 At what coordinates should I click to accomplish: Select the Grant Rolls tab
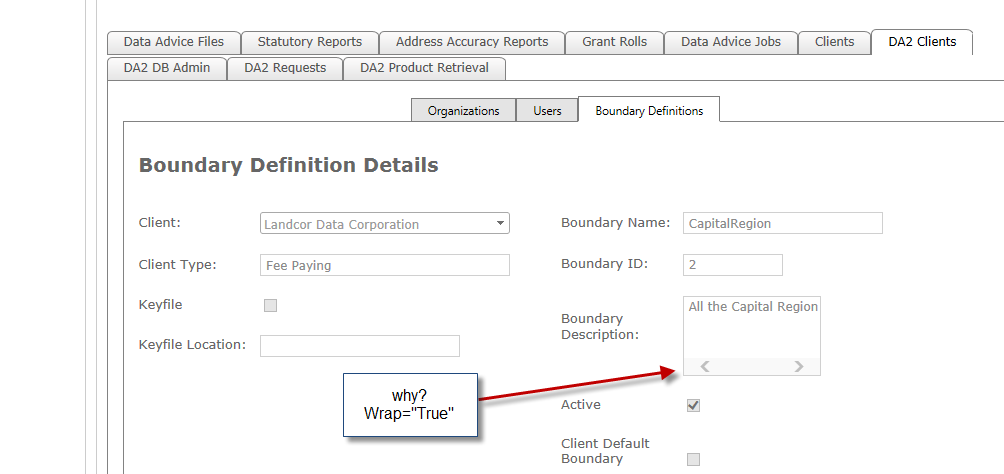614,42
